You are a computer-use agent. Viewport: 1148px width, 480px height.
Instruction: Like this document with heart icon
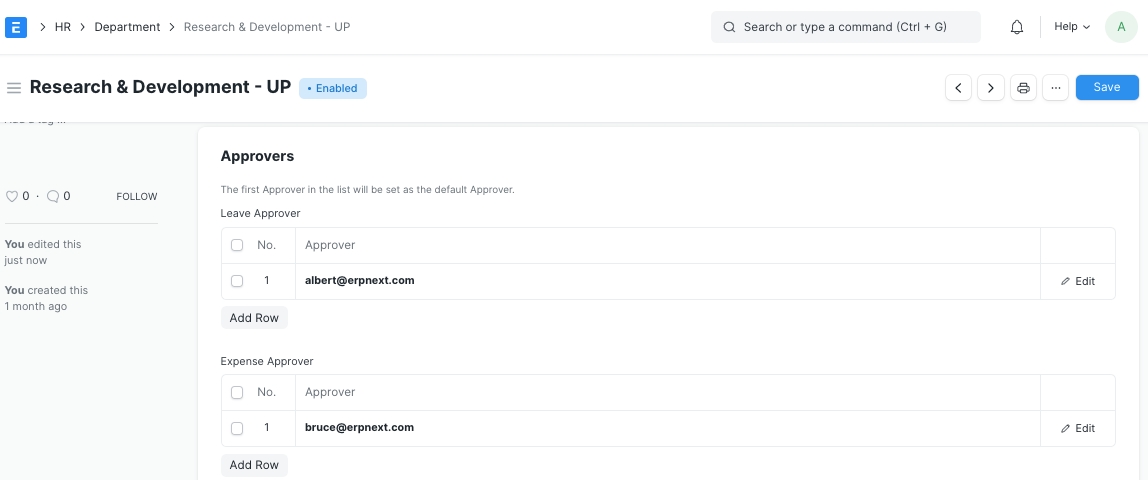coord(12,197)
